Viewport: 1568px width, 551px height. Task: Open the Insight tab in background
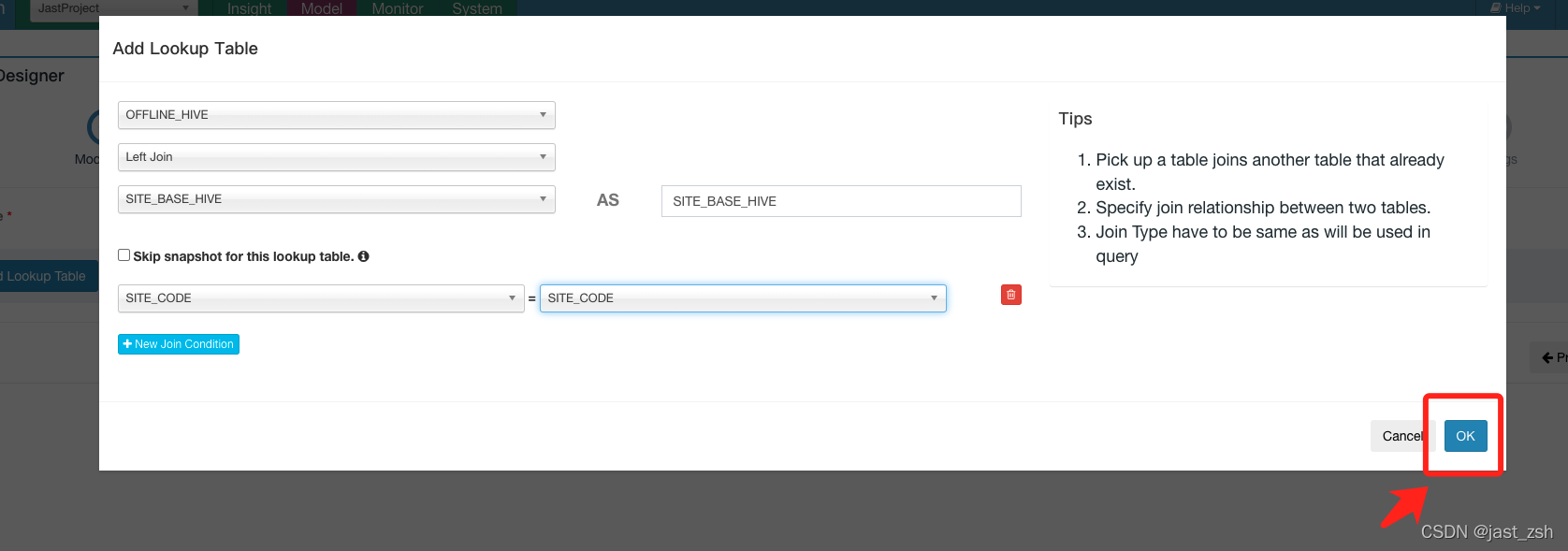(249, 8)
